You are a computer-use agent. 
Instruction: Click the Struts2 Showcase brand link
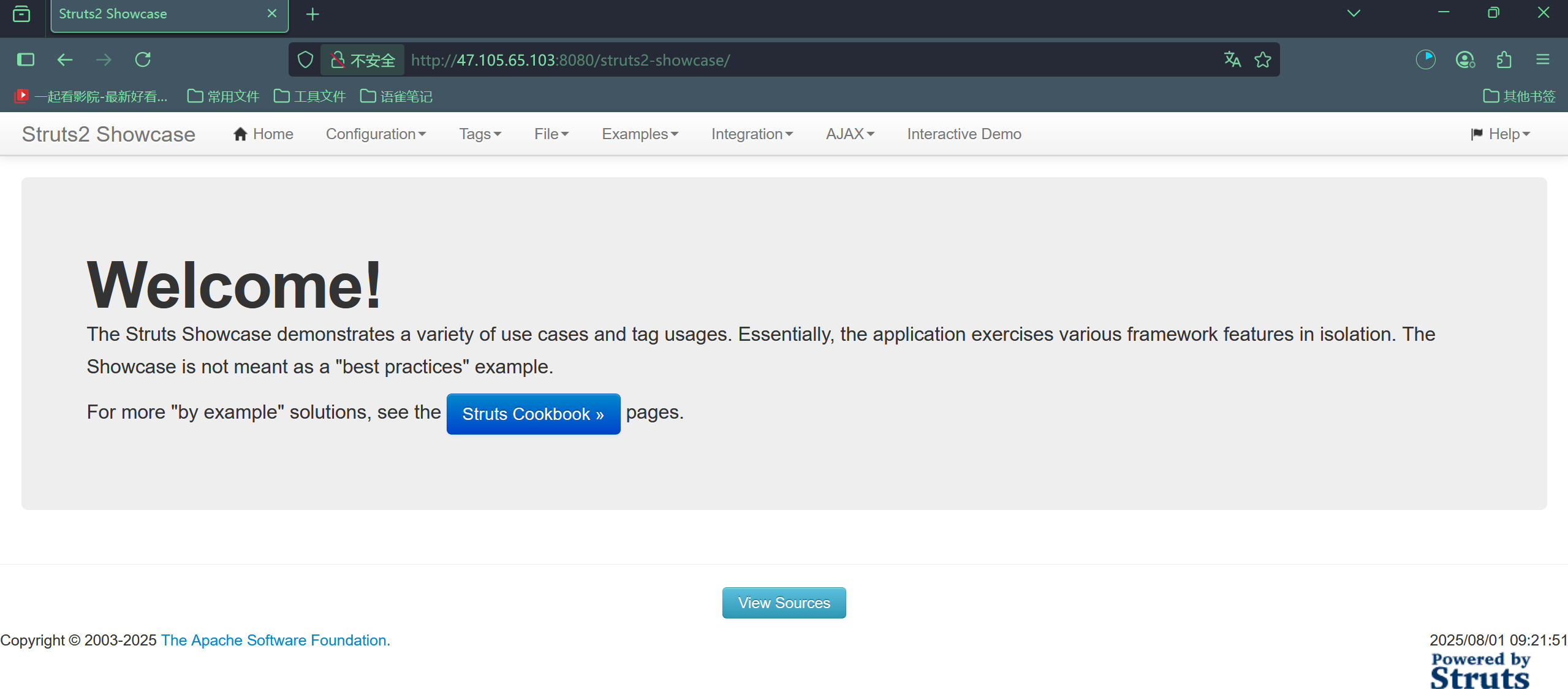(108, 134)
